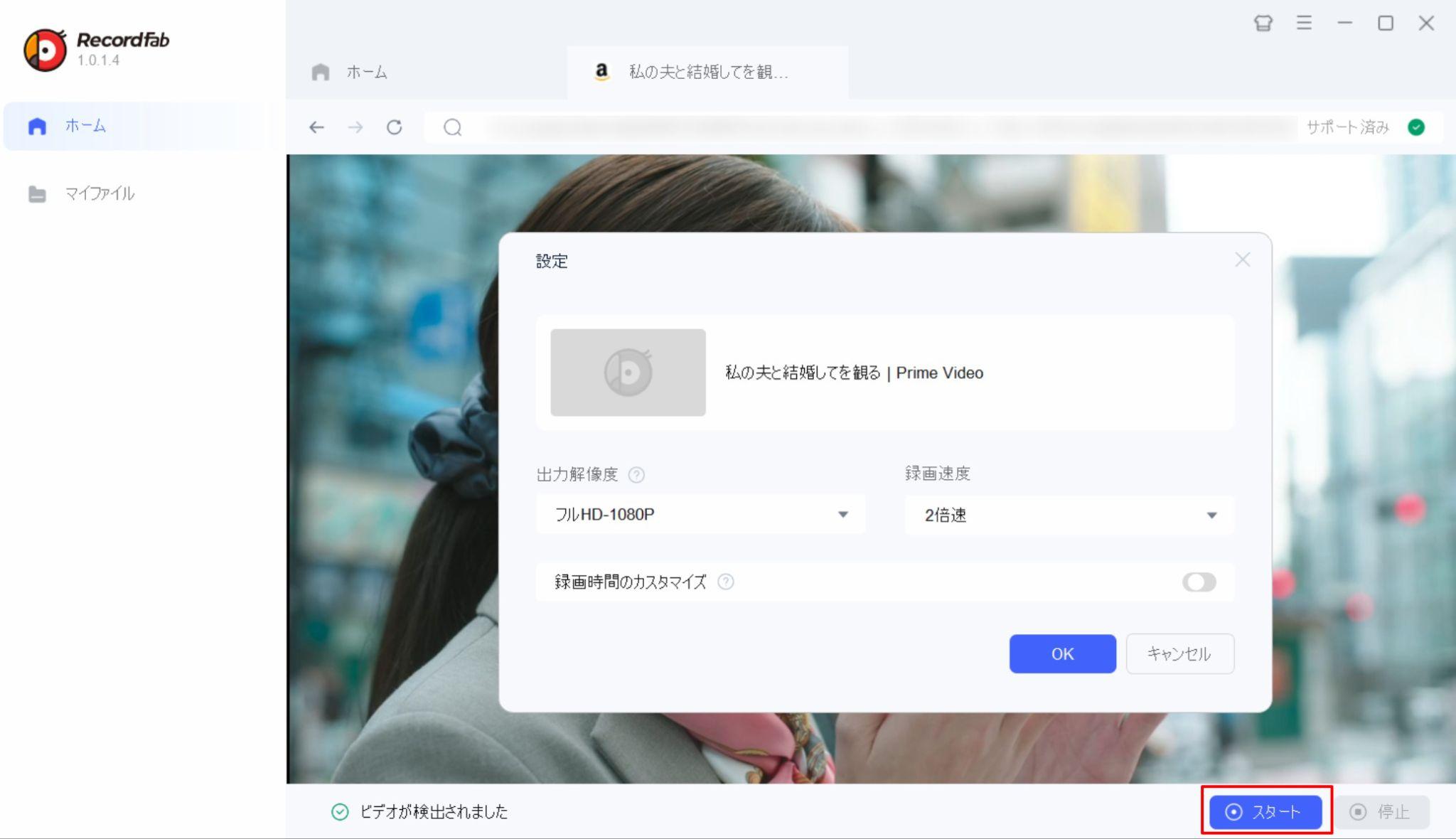
Task: Maximize the RecordFab window
Action: (1385, 23)
